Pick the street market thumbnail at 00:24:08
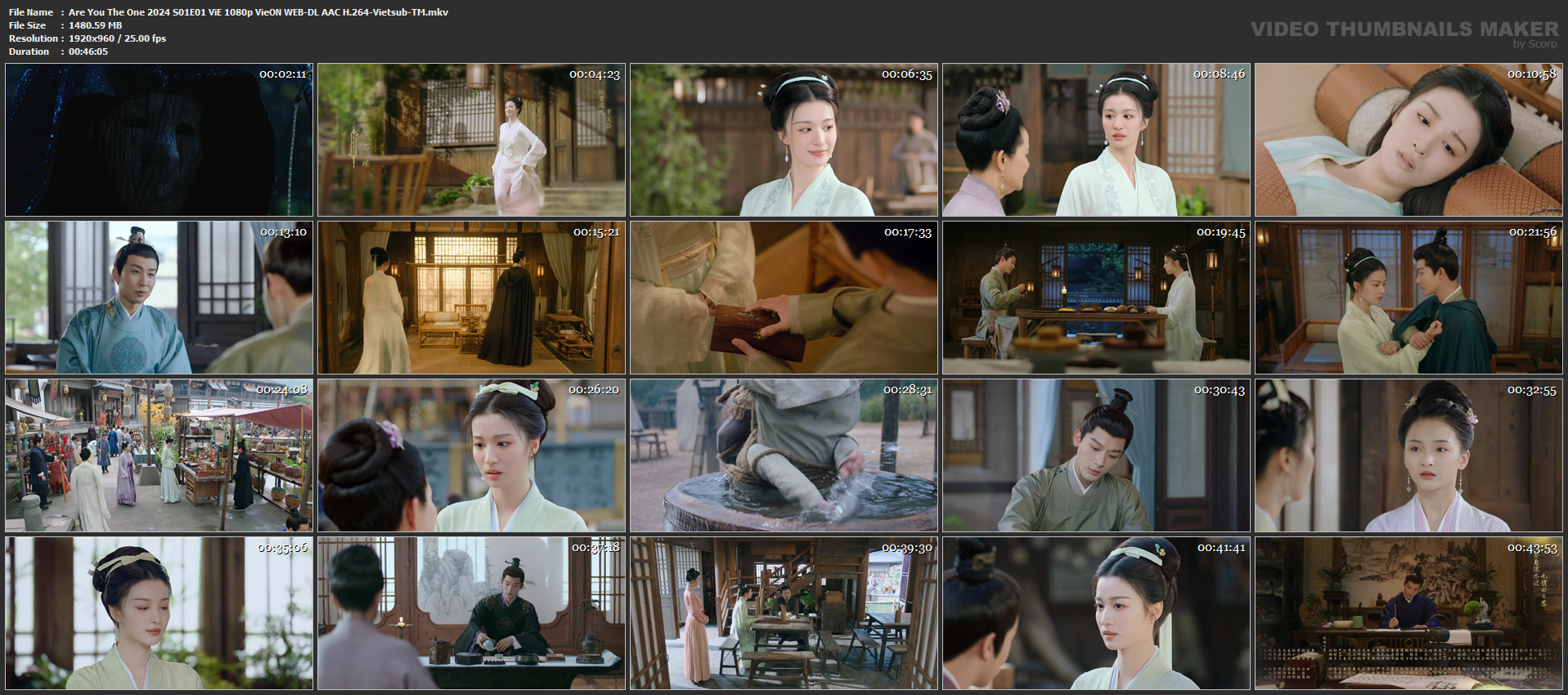The width and height of the screenshot is (1568, 695). [x=159, y=455]
